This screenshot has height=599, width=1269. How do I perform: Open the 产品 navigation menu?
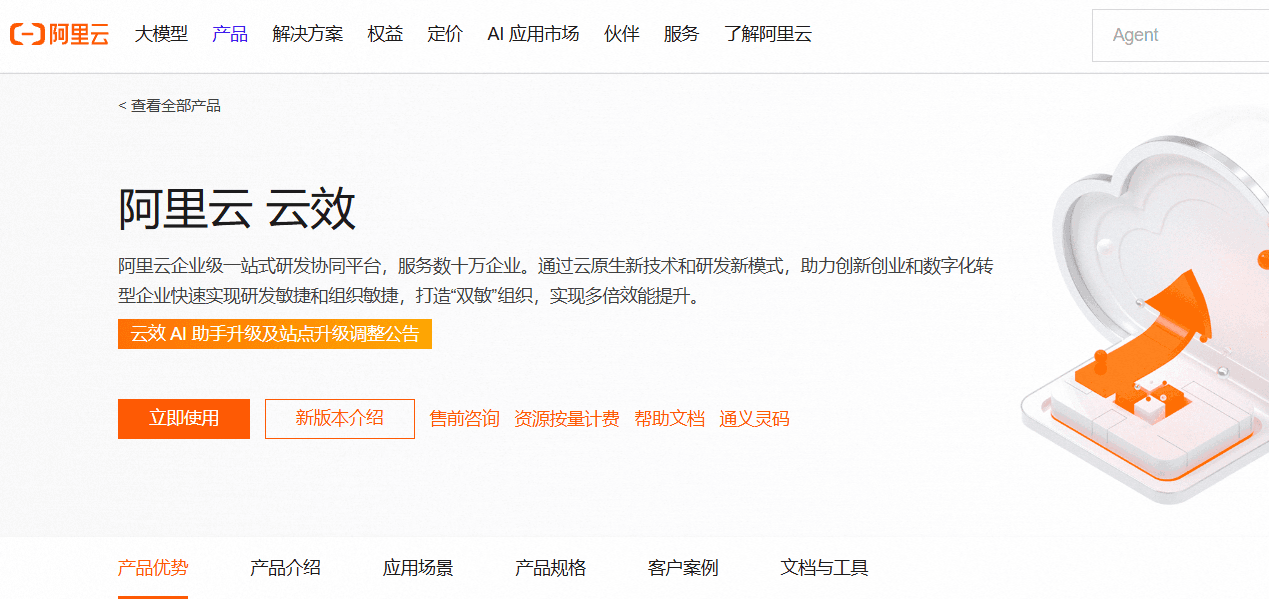[x=230, y=34]
